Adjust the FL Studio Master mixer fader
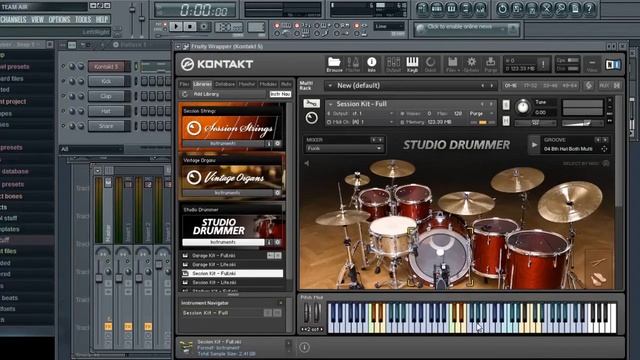 99,278
